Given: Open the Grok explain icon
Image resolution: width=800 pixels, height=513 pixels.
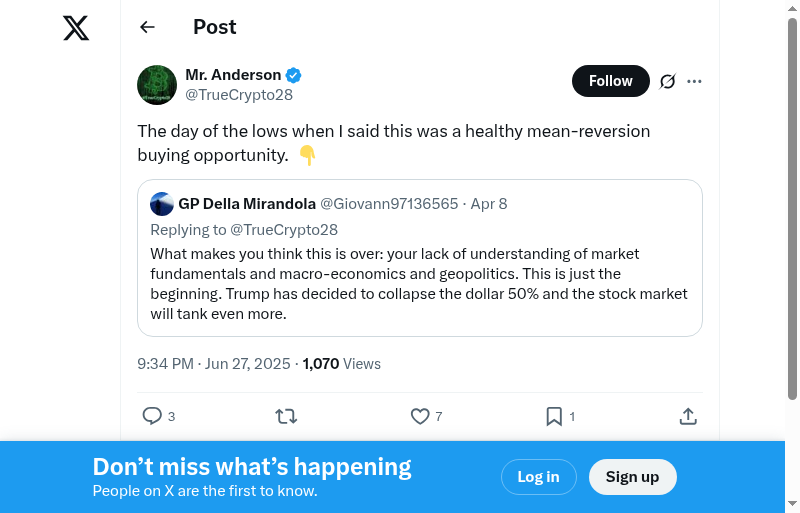Looking at the screenshot, I should (668, 81).
